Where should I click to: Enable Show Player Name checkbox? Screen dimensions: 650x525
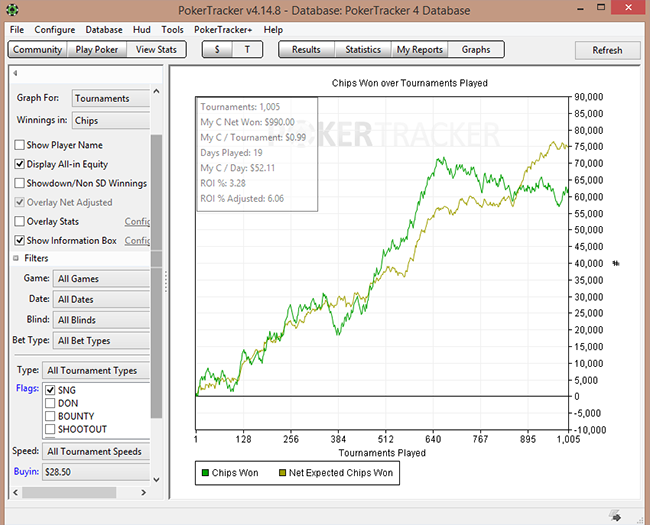(20, 145)
